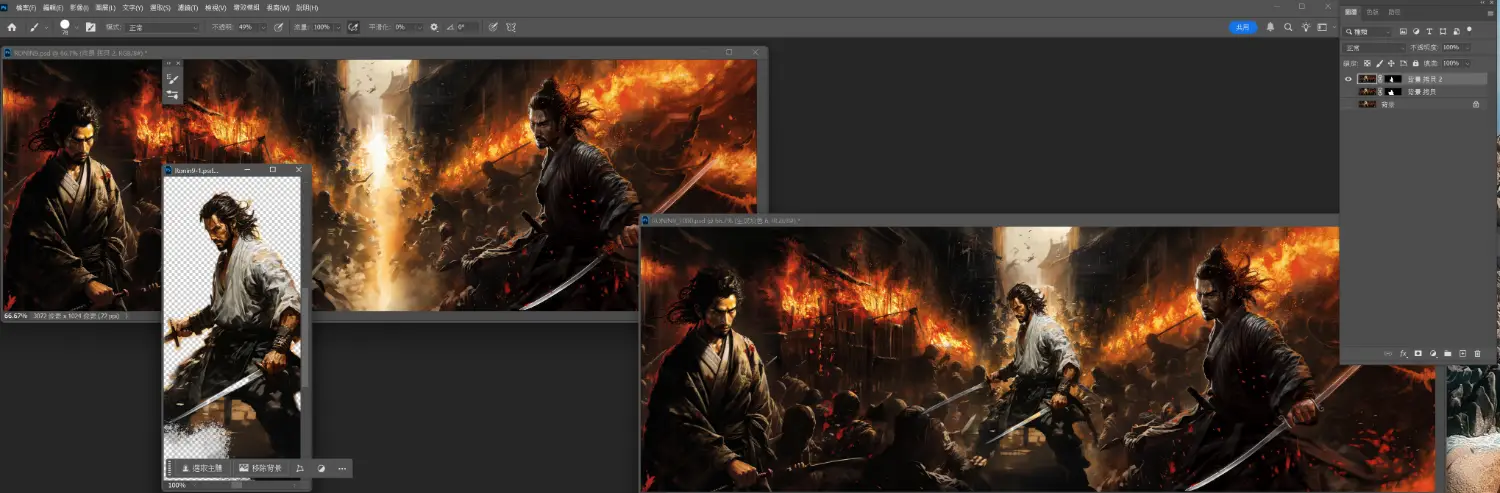
Task: Click the notifications bell icon
Action: tap(1271, 27)
